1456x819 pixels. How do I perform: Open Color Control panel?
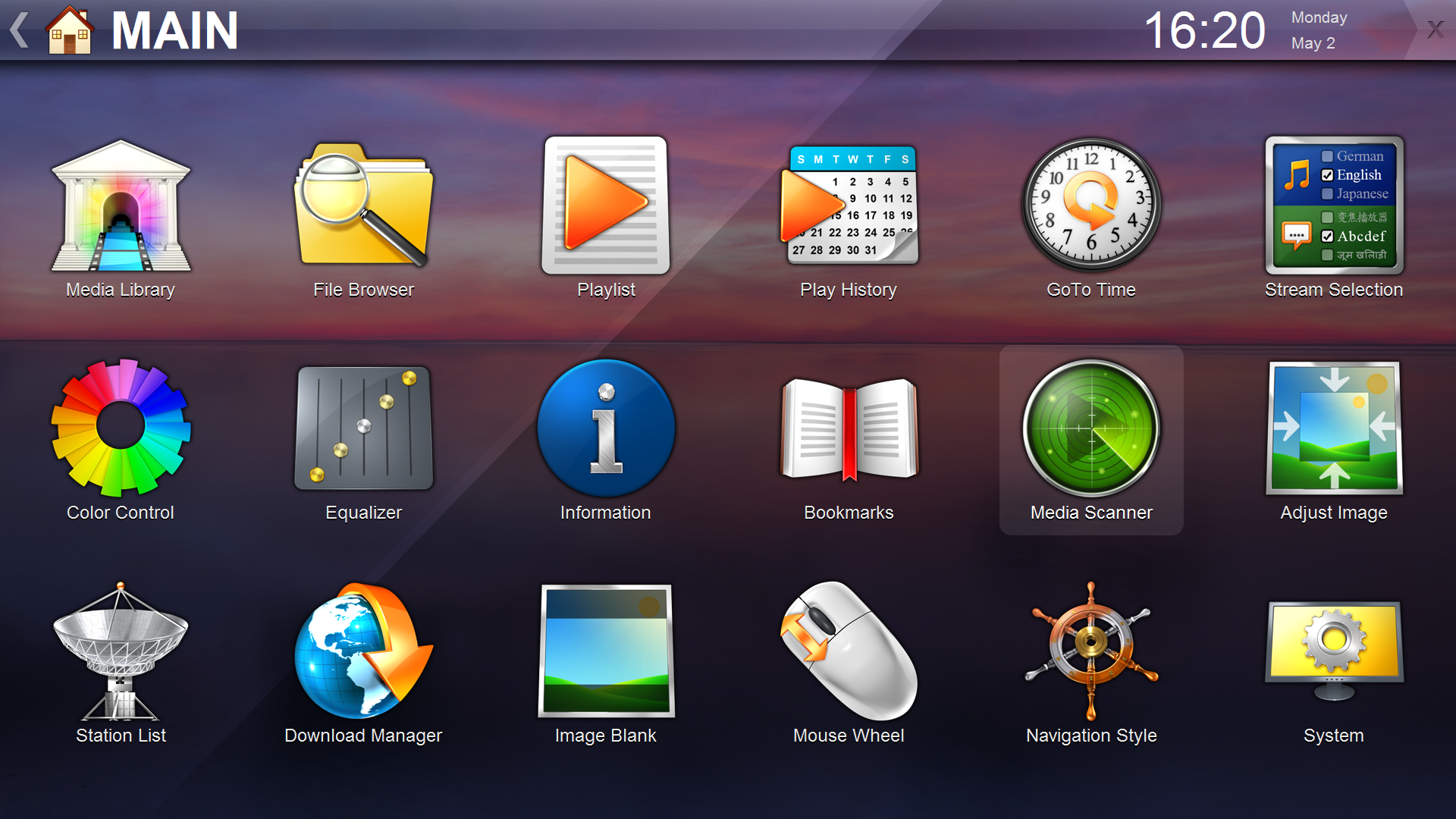121,435
